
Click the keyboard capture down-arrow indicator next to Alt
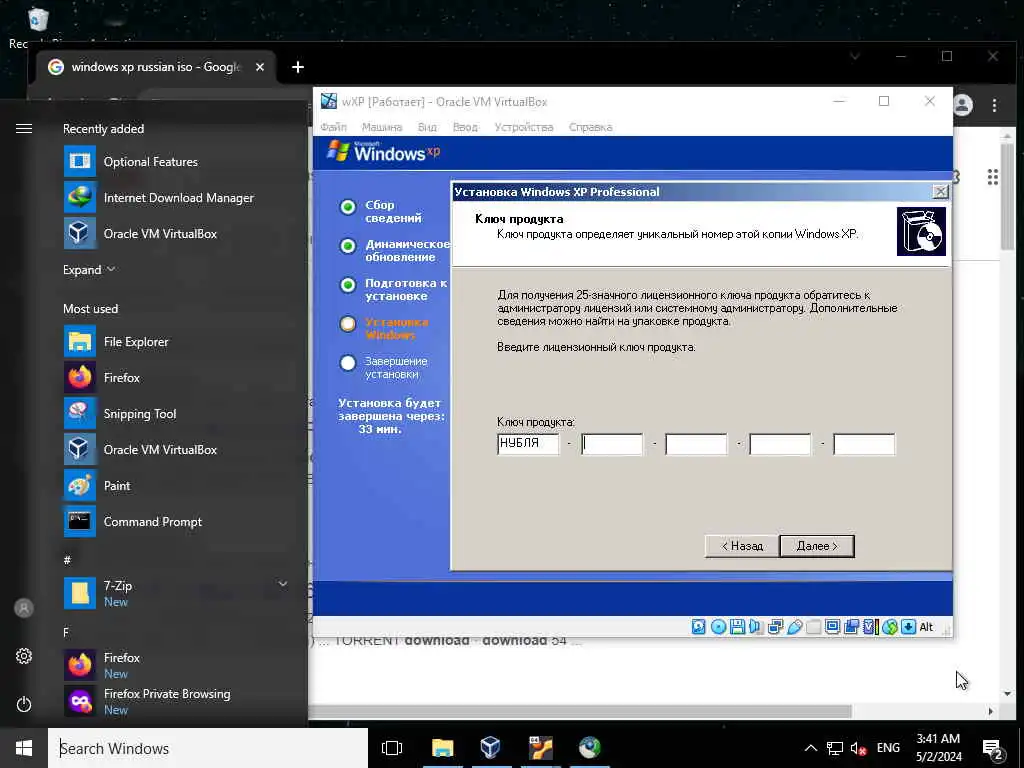pyautogui.click(x=908, y=627)
